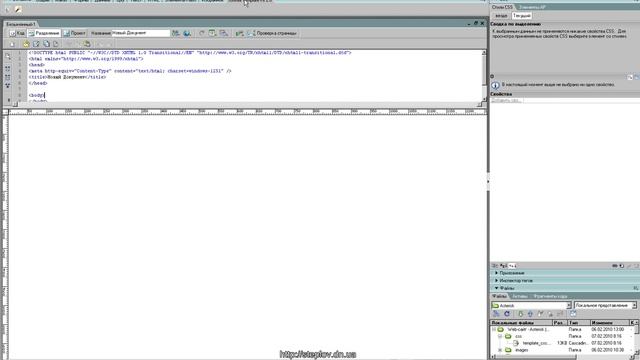This screenshot has width=640, height=360.
Task: Open the Локальное представление view dropdown
Action: point(605,305)
